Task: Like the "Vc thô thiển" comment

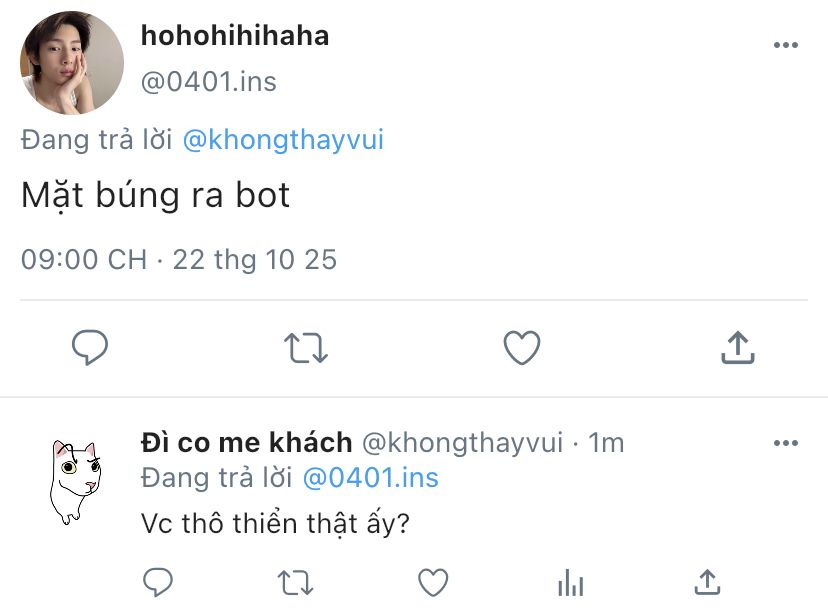Action: 432,581
